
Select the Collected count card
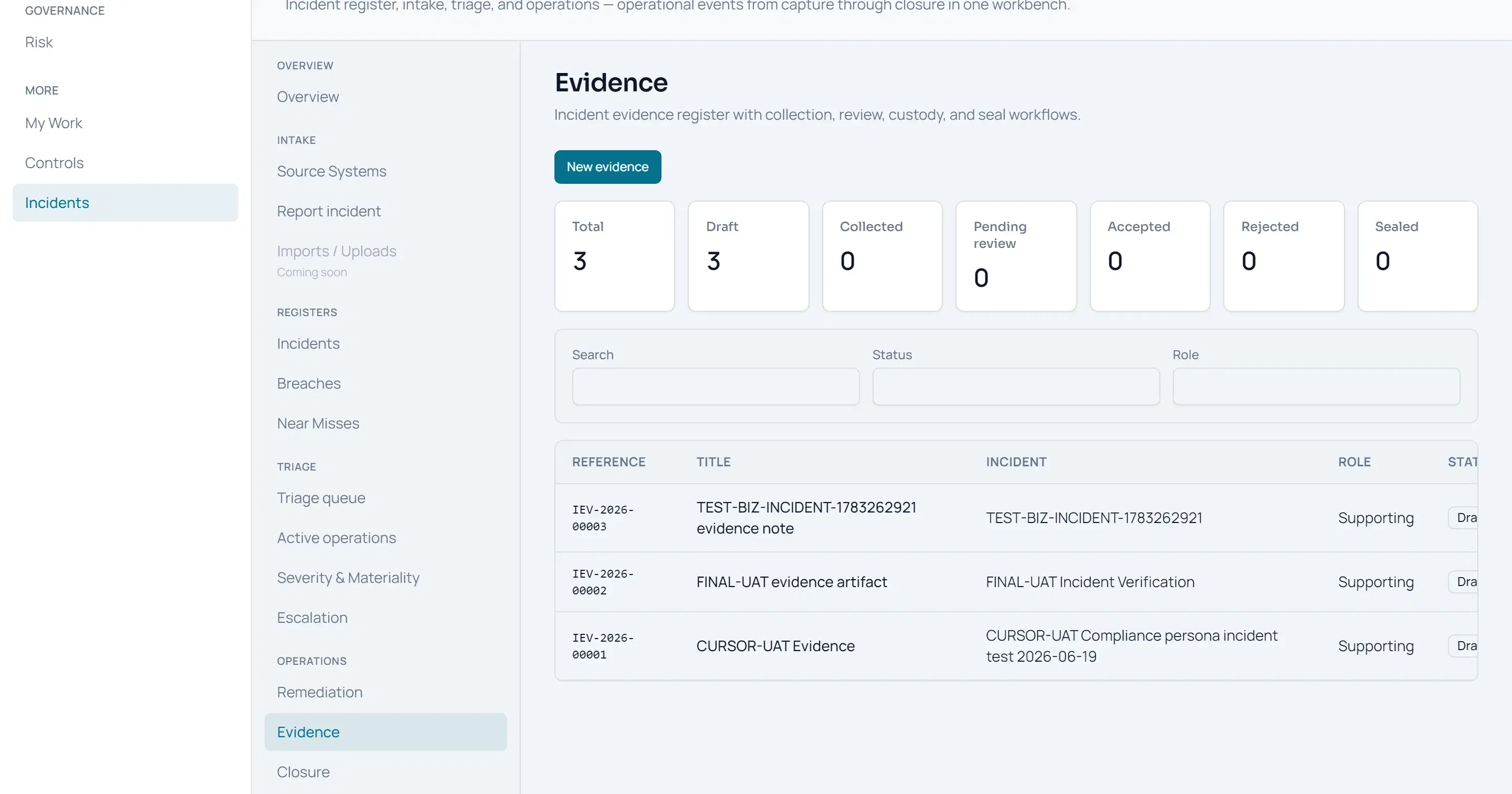pos(882,256)
